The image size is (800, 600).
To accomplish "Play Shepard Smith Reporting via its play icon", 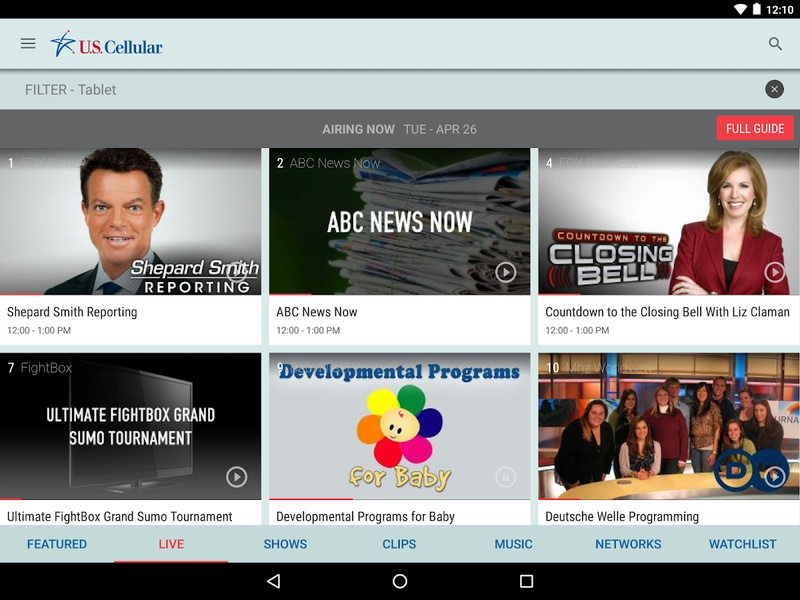I will pyautogui.click(x=236, y=272).
